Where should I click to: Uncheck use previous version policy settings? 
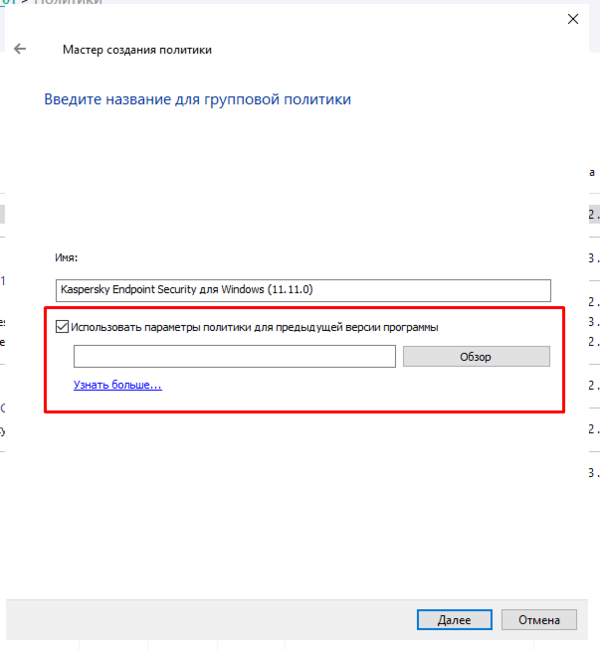(62, 327)
